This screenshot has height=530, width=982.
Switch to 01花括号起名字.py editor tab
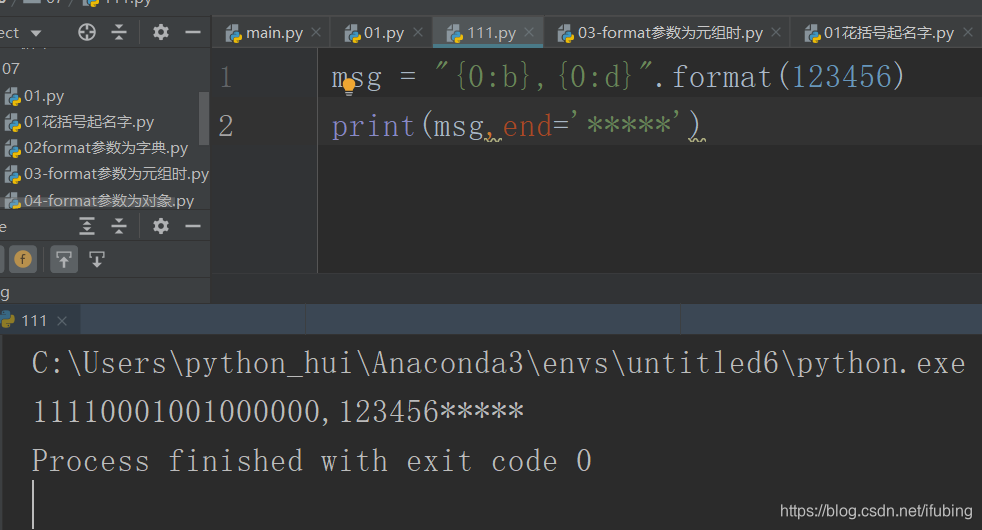click(889, 33)
